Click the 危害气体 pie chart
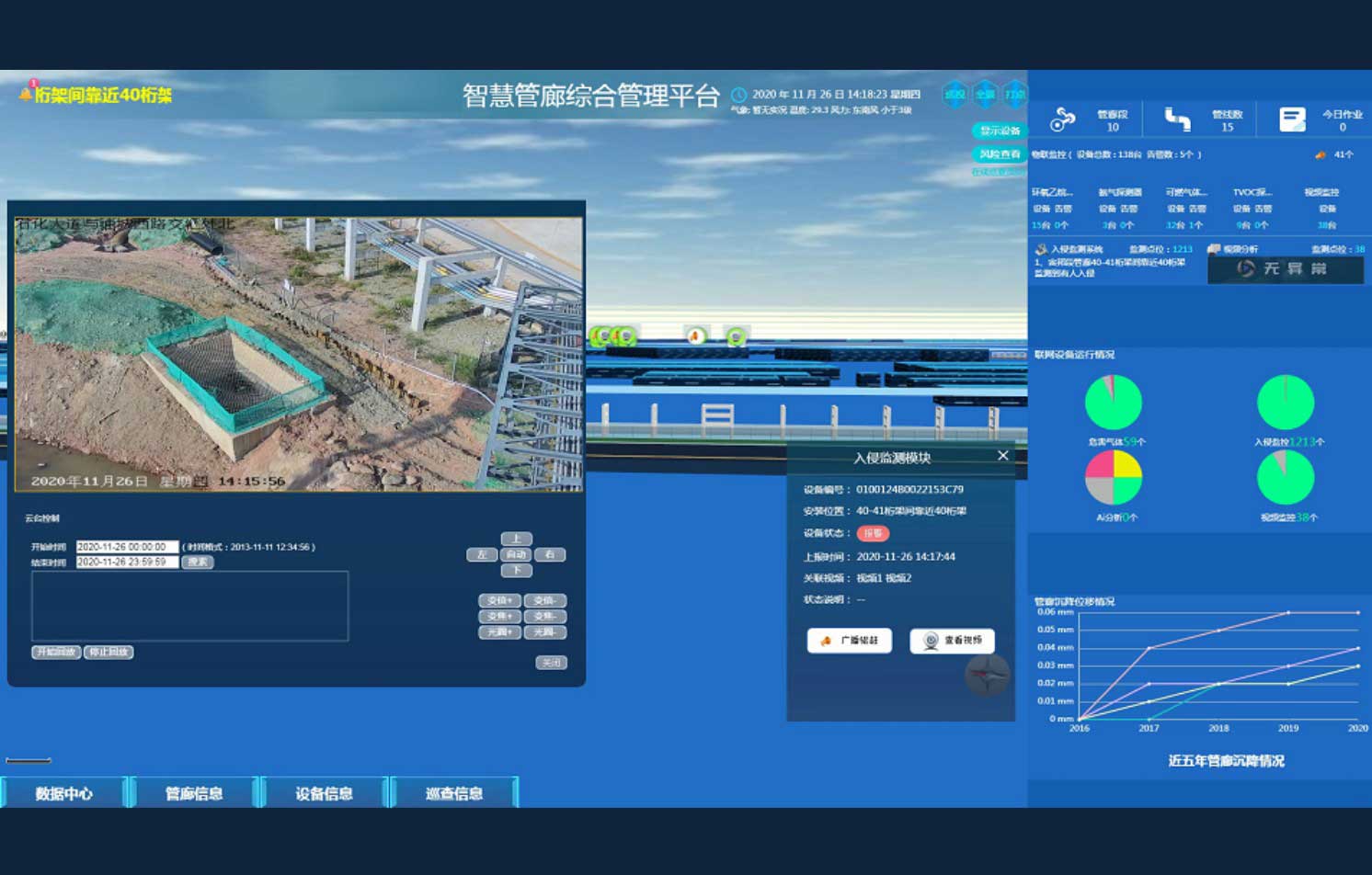Image resolution: width=1372 pixels, height=875 pixels. coord(1113,402)
